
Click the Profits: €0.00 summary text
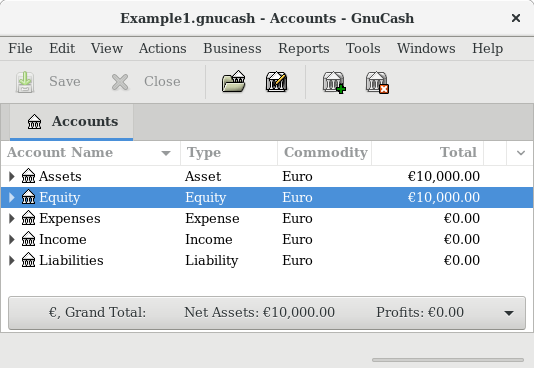pos(420,312)
